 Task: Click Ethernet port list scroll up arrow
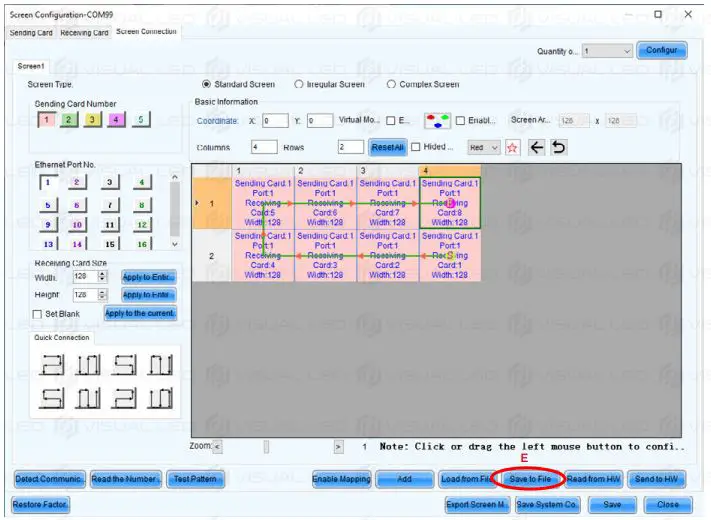[x=175, y=177]
